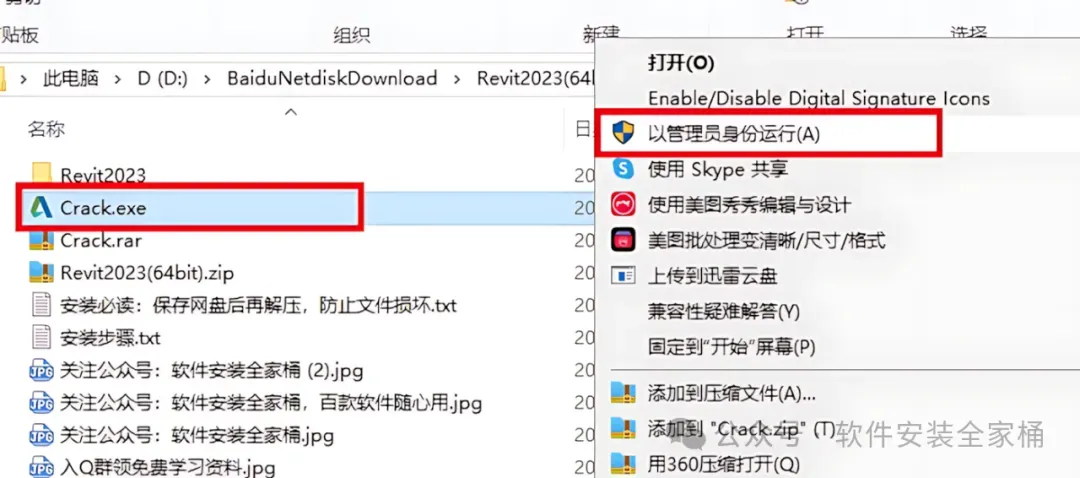Choose 用360压缩打开(Q)
This screenshot has width=1080, height=478.
pyautogui.click(x=724, y=463)
